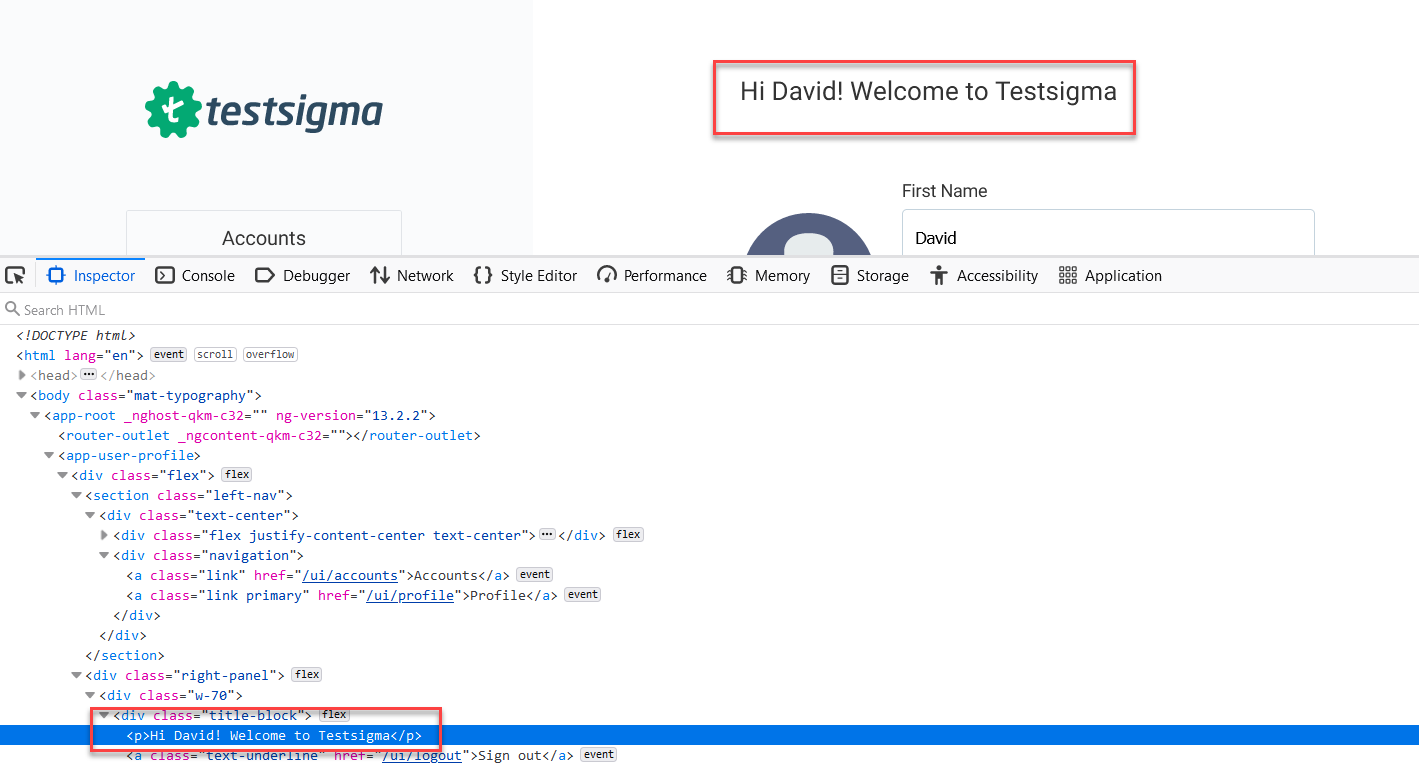Open the Style Editor tab
This screenshot has height=766, width=1419.
[x=525, y=275]
